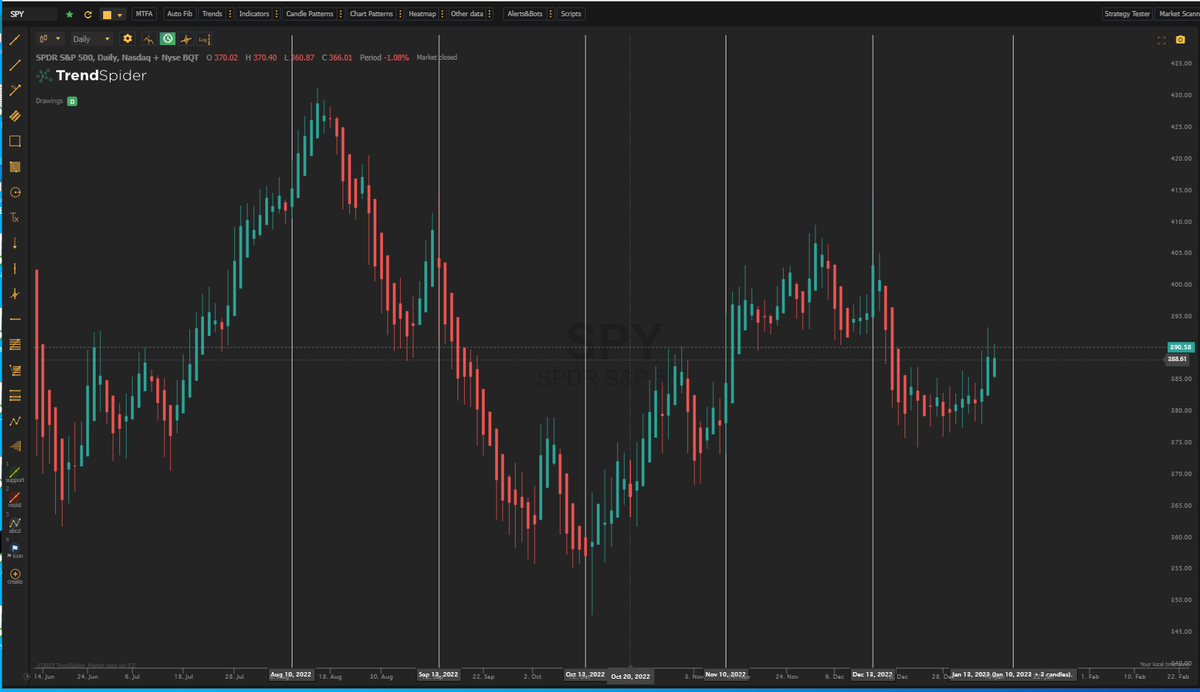Screen dimensions: 1200x692
Task: Select the Nov 10, 2022 date marker
Action: pos(725,675)
